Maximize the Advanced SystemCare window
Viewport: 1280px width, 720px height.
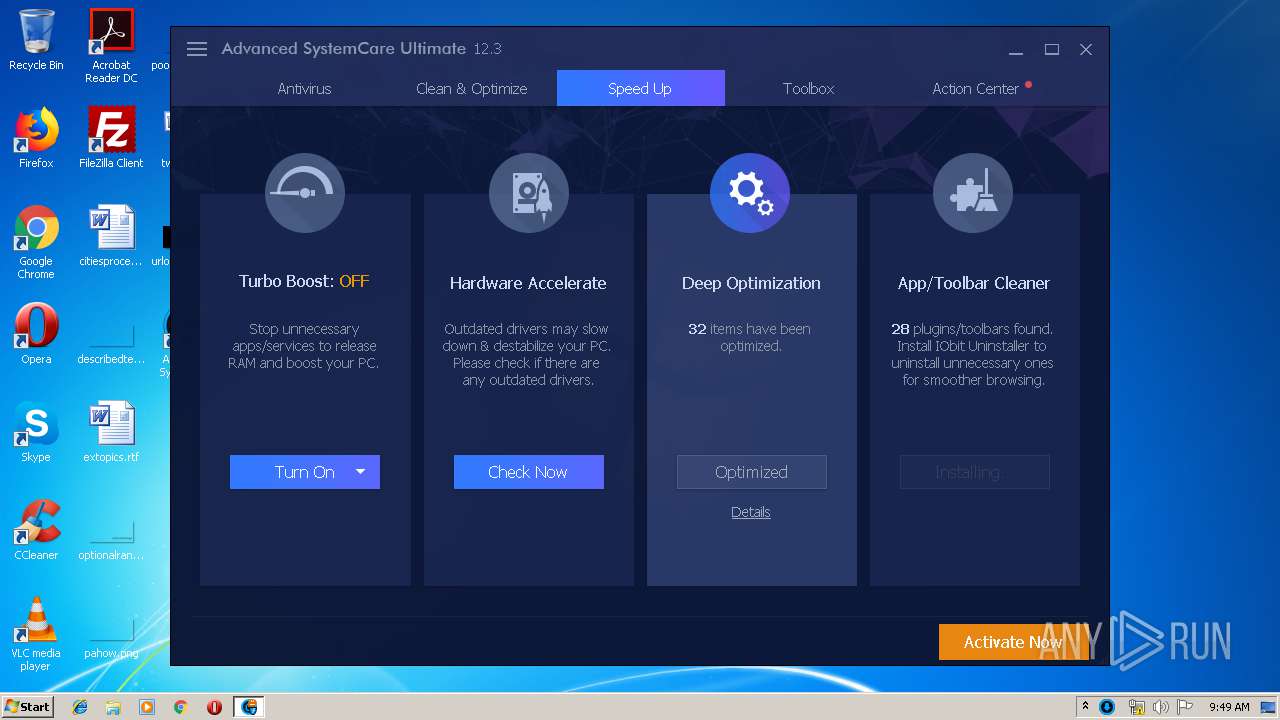[x=1052, y=49]
